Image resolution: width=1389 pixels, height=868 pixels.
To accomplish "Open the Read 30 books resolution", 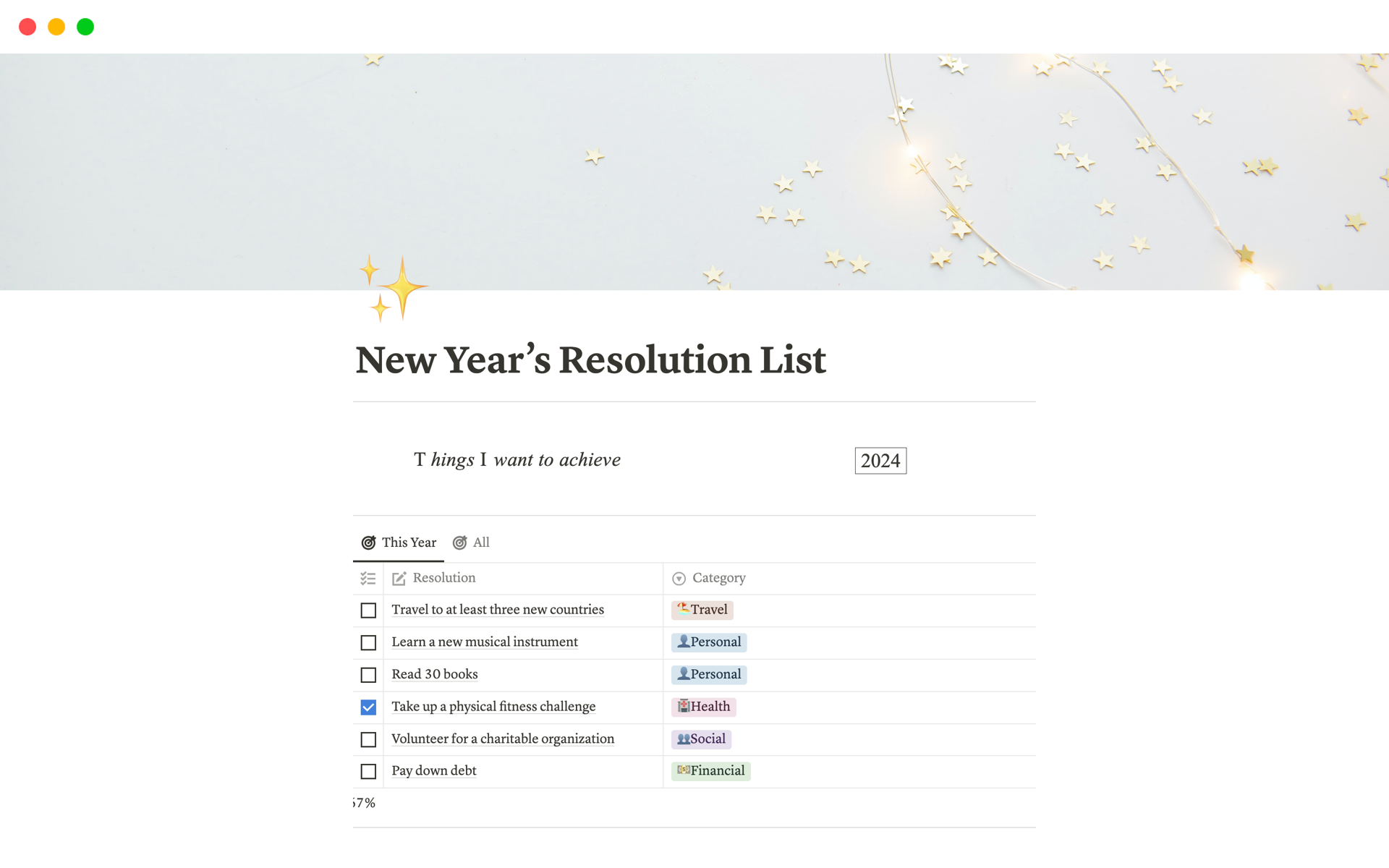I will point(435,674).
